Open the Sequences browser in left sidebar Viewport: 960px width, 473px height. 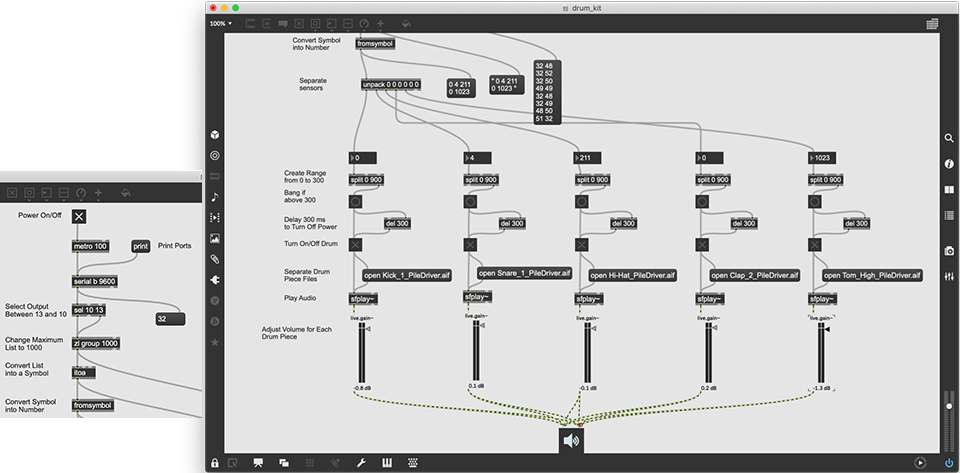214,218
